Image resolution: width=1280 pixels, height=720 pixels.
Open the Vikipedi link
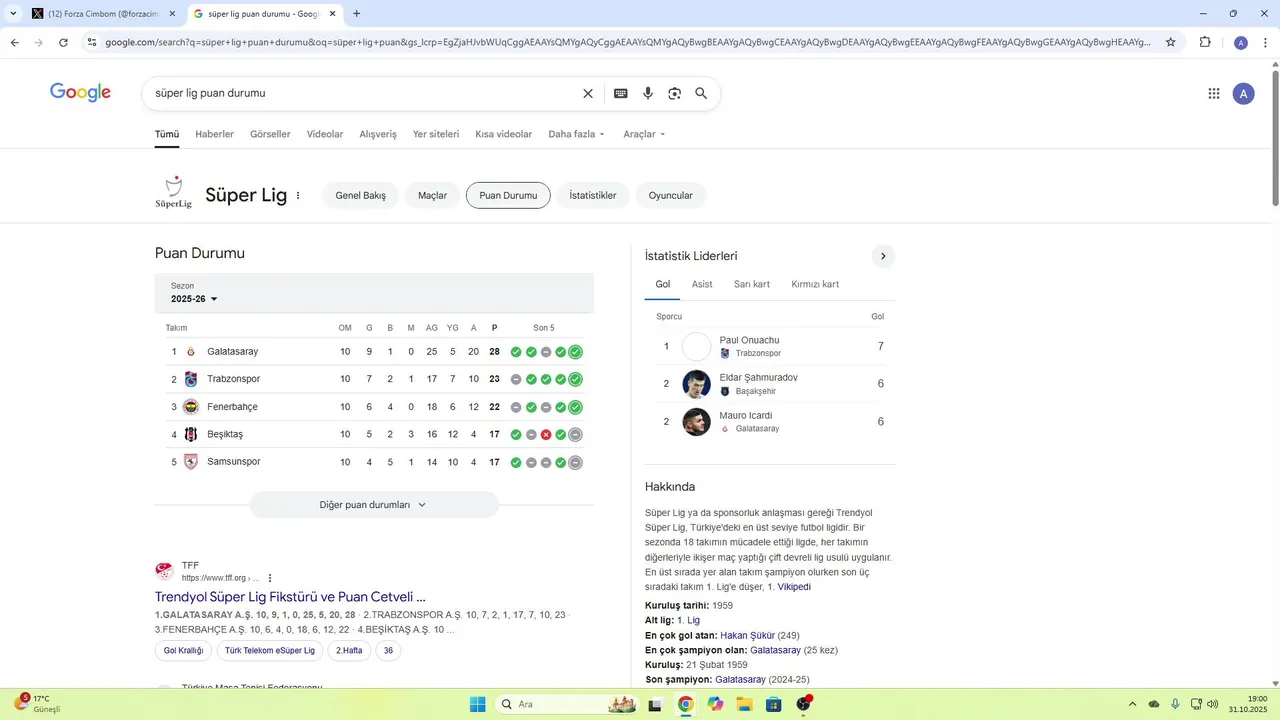794,587
